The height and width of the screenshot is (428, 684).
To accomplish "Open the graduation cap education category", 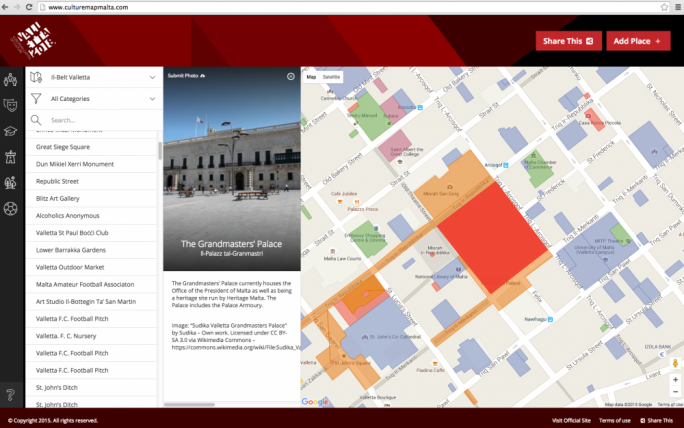I will (x=11, y=131).
